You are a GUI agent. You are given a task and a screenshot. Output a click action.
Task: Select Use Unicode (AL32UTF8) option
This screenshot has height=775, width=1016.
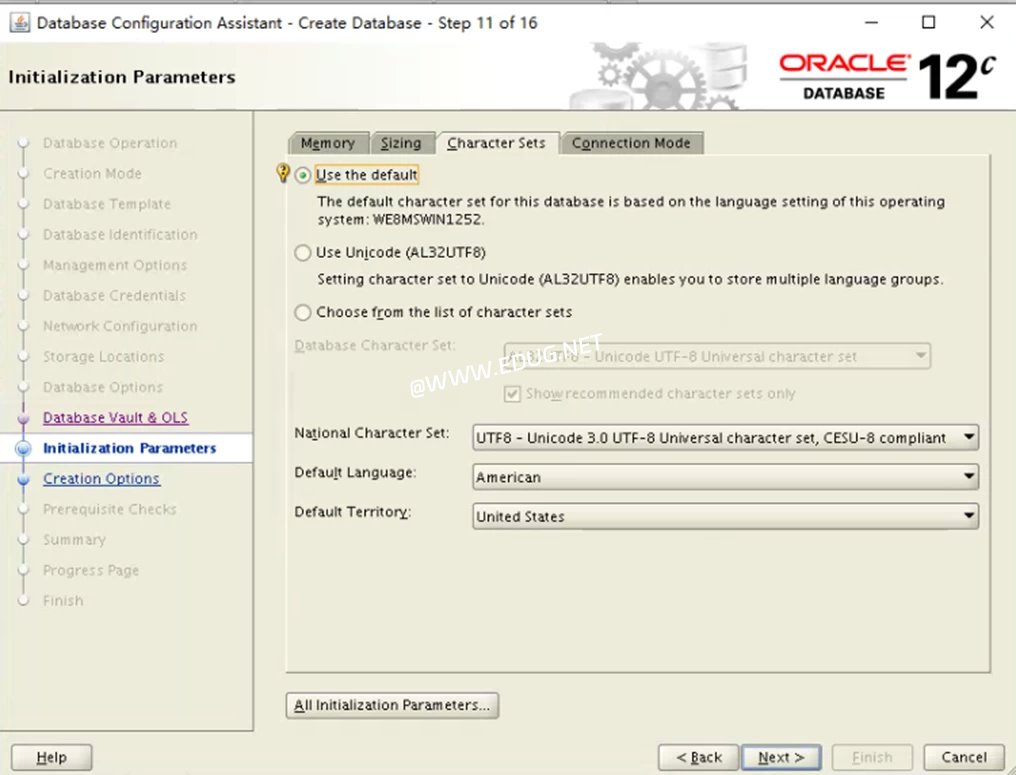click(x=303, y=253)
